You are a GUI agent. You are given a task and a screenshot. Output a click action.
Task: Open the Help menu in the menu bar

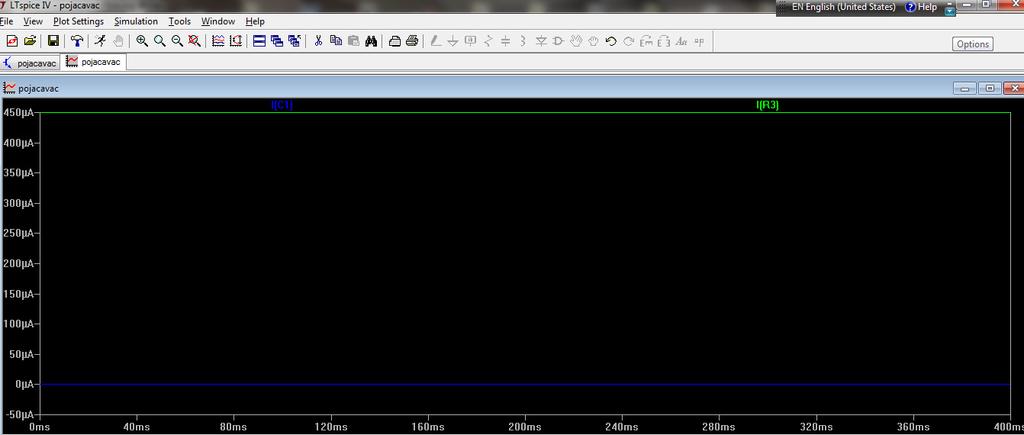(x=255, y=22)
